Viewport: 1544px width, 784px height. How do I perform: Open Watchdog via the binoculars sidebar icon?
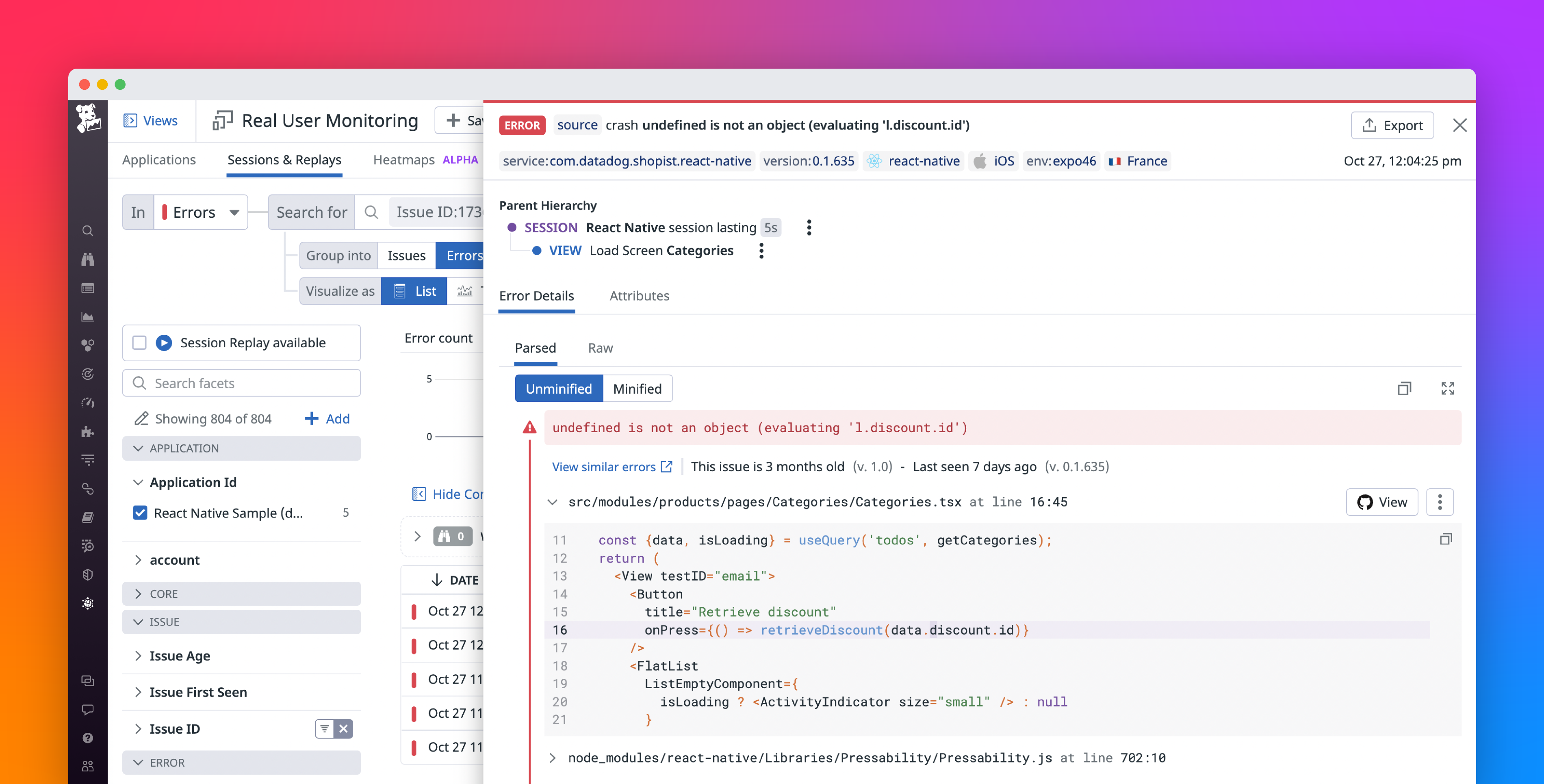(87, 260)
